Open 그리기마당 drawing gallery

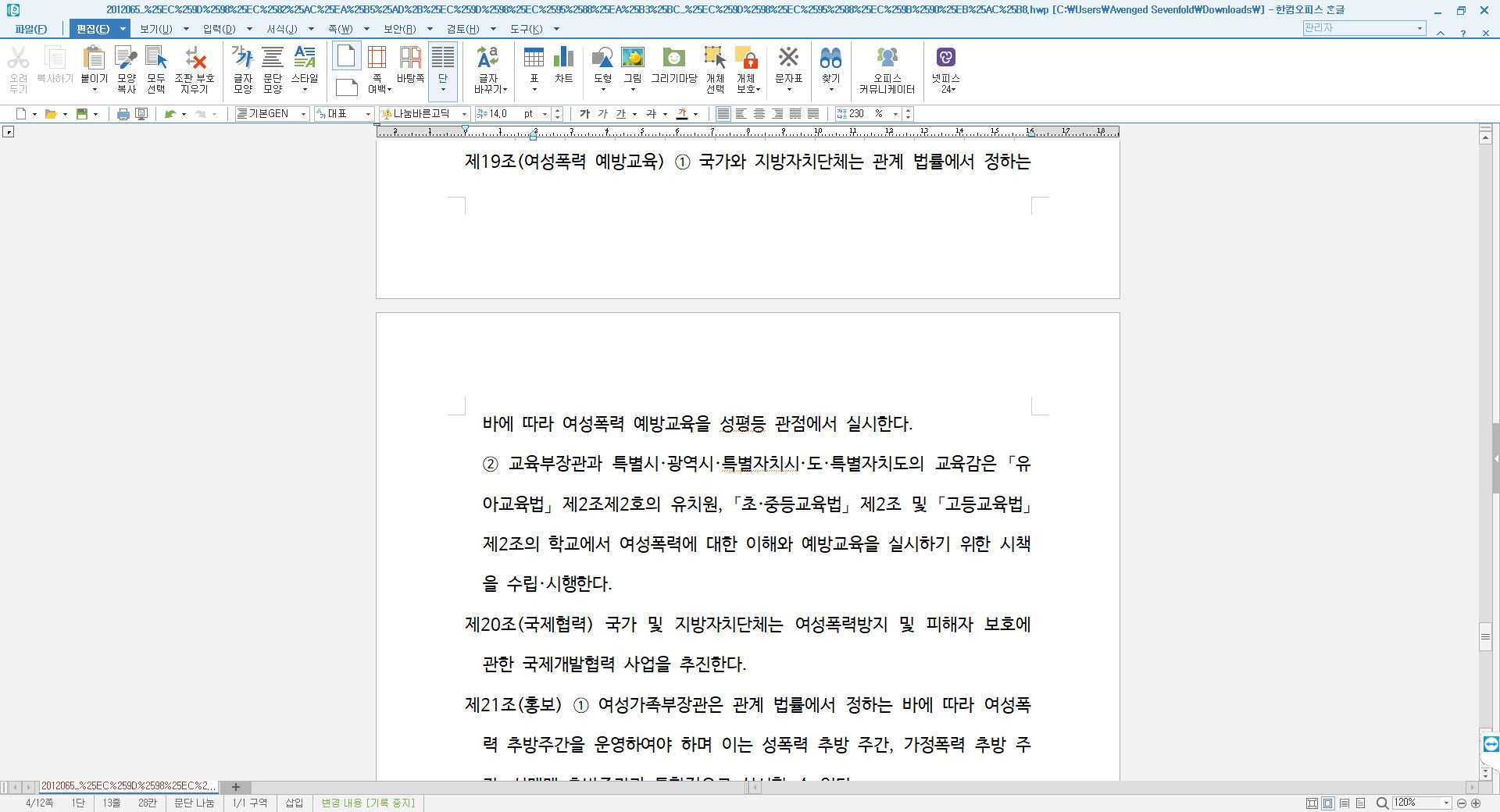[673, 66]
